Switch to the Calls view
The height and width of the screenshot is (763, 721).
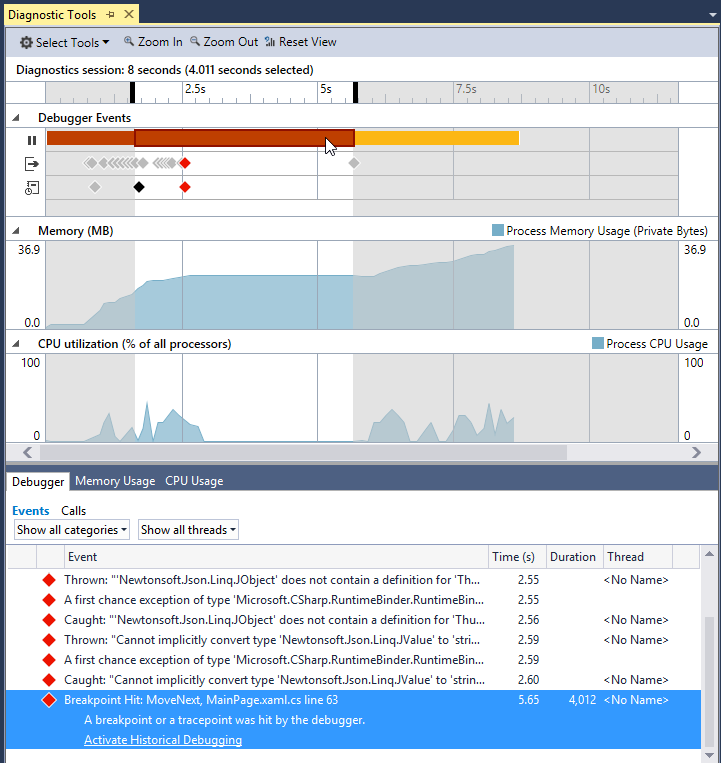(73, 511)
